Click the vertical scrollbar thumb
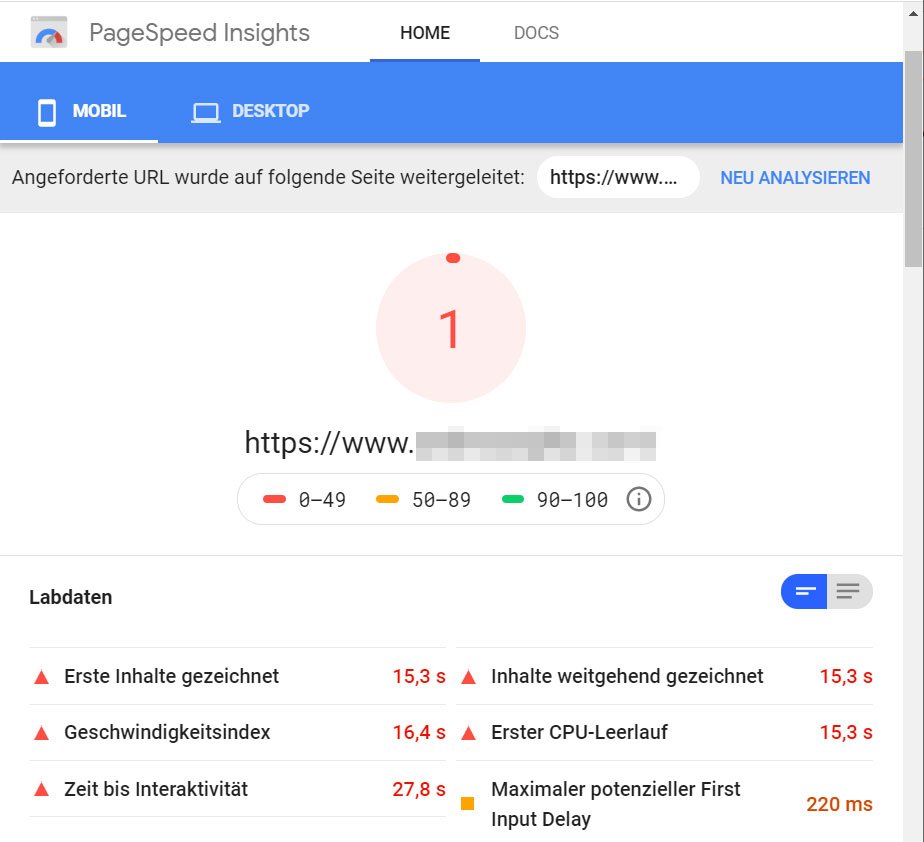924x842 pixels. [914, 159]
